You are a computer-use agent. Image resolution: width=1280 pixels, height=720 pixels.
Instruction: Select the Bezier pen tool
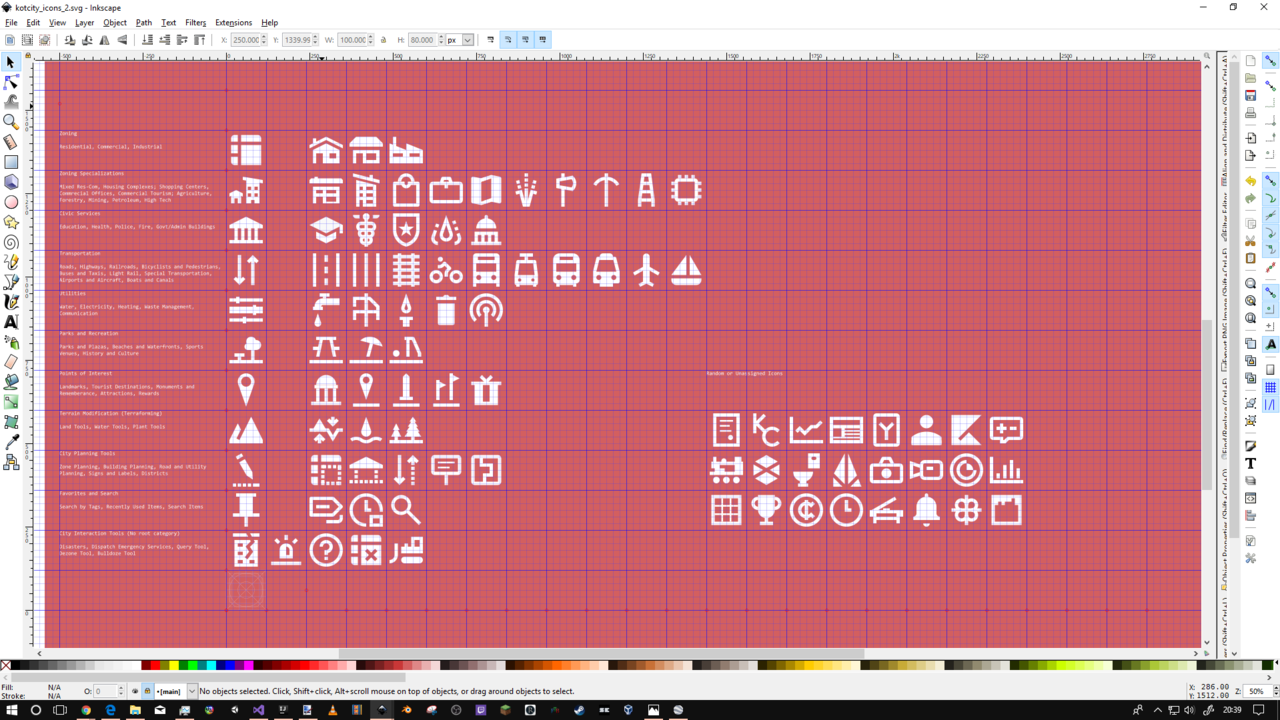tap(11, 282)
